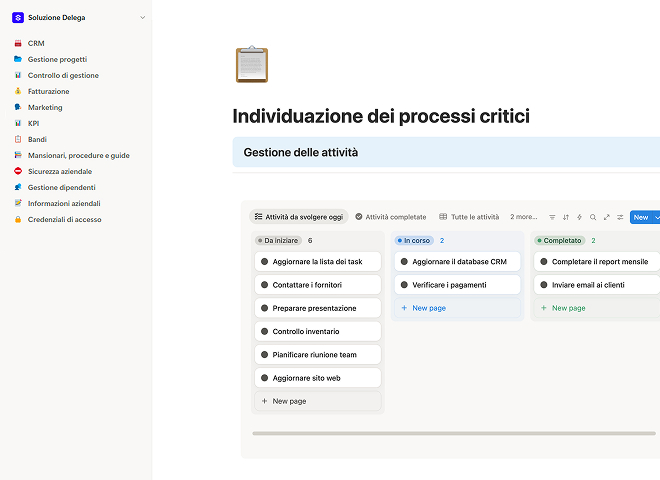The height and width of the screenshot is (480, 660).
Task: Open CRM page from sidebar label
Action: point(36,43)
